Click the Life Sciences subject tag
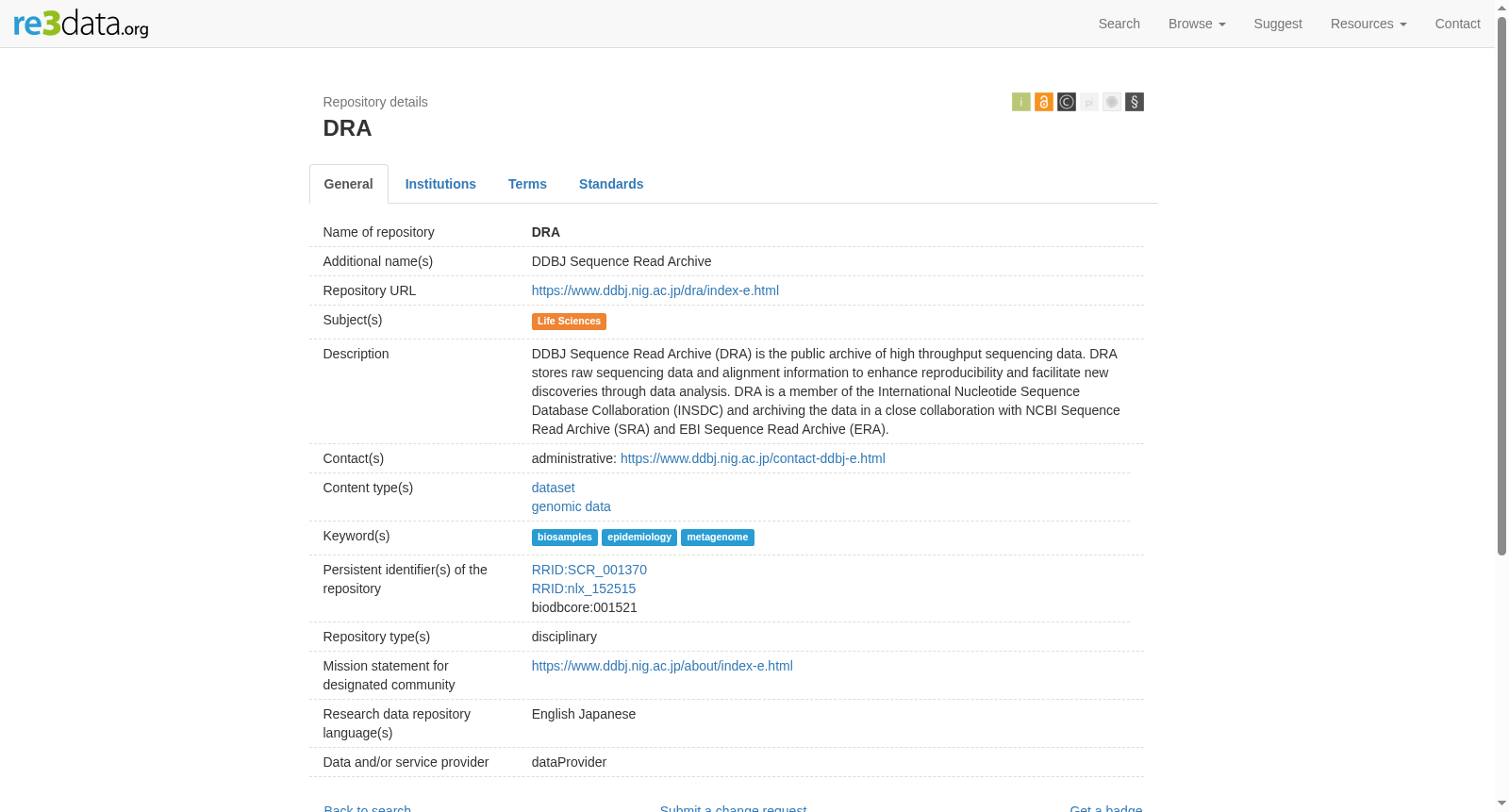 [569, 322]
